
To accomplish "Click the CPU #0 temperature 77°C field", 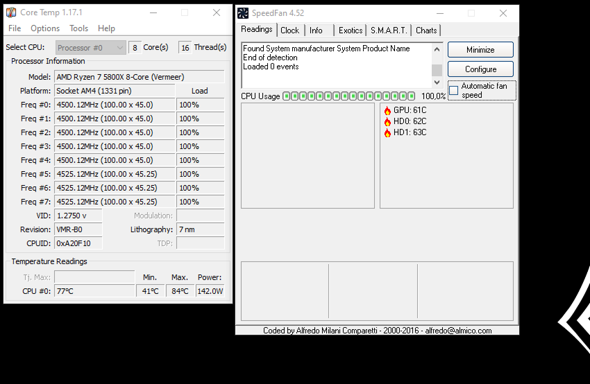I will click(x=94, y=291).
